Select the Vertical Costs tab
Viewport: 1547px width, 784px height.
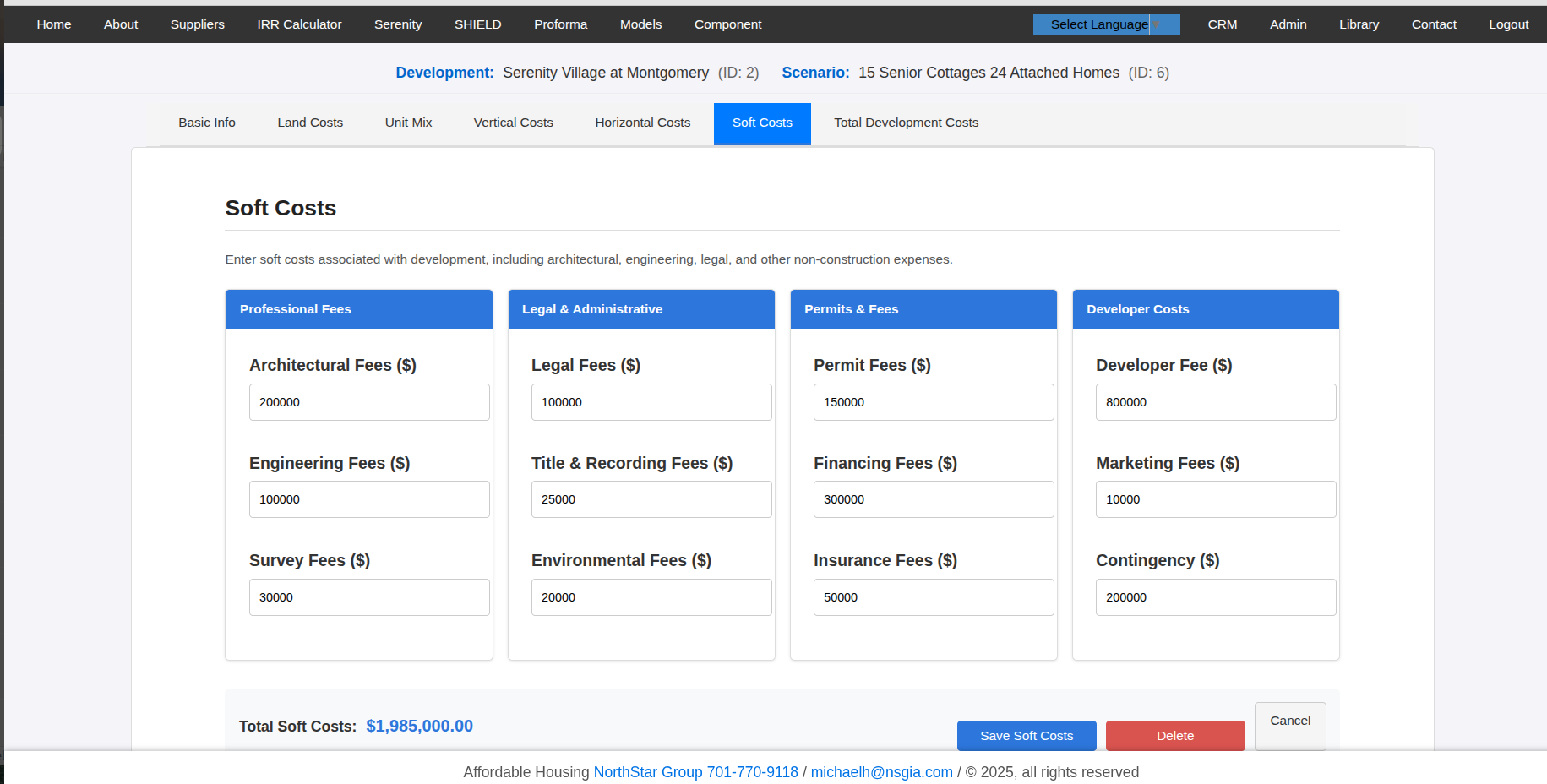point(513,122)
